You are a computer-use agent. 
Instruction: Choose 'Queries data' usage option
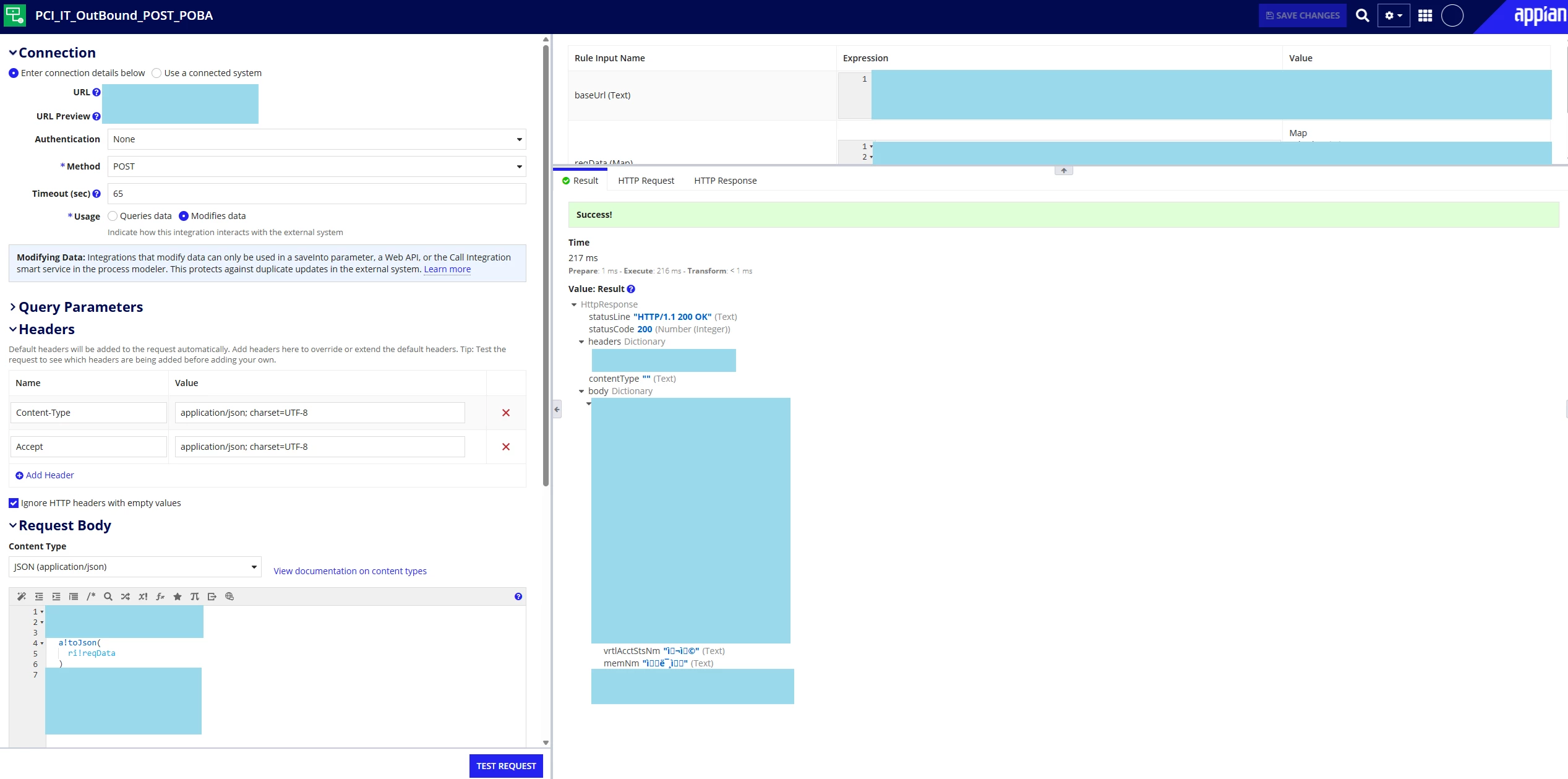click(x=113, y=216)
